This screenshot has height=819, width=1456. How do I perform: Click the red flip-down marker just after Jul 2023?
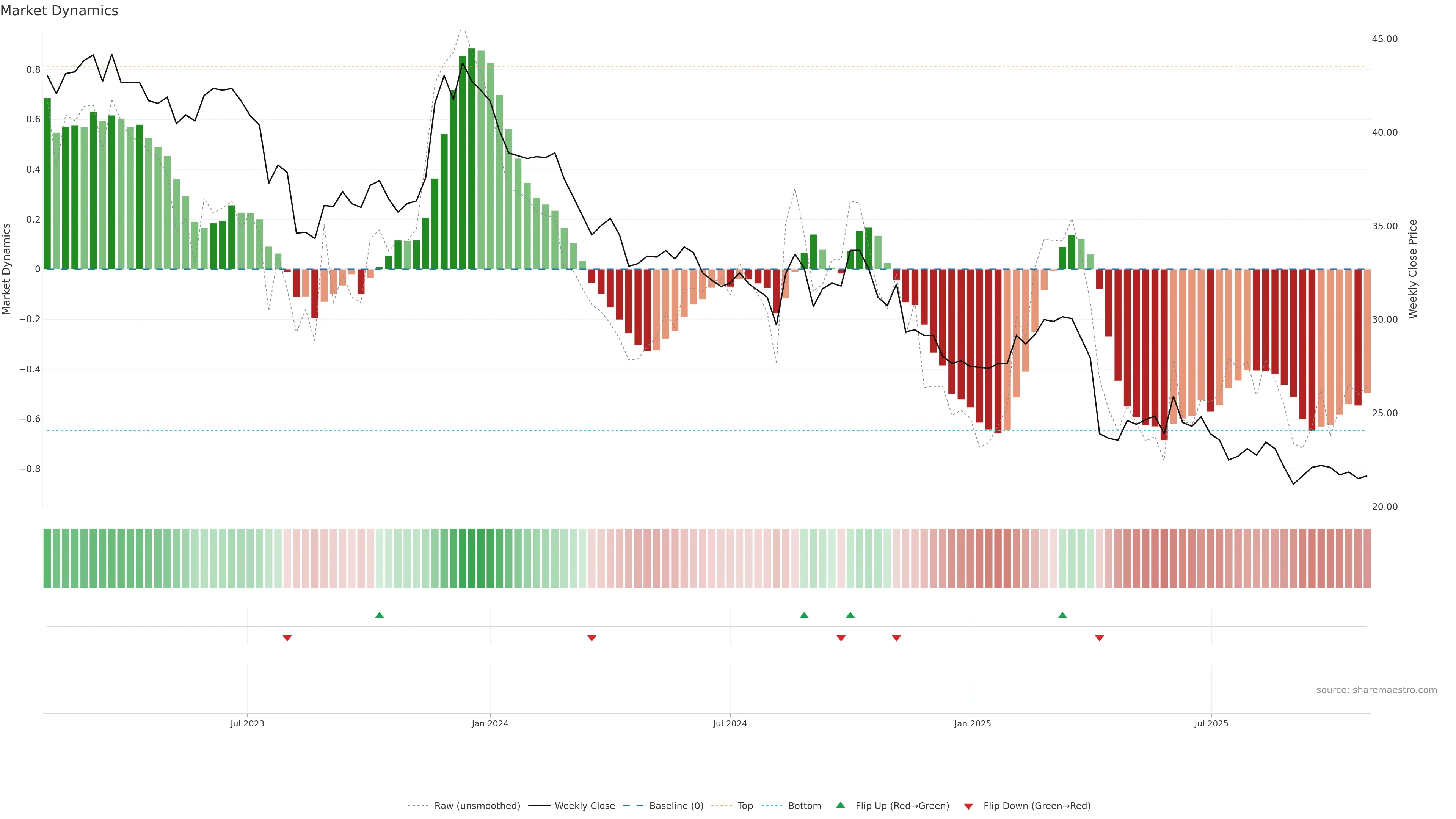[287, 638]
